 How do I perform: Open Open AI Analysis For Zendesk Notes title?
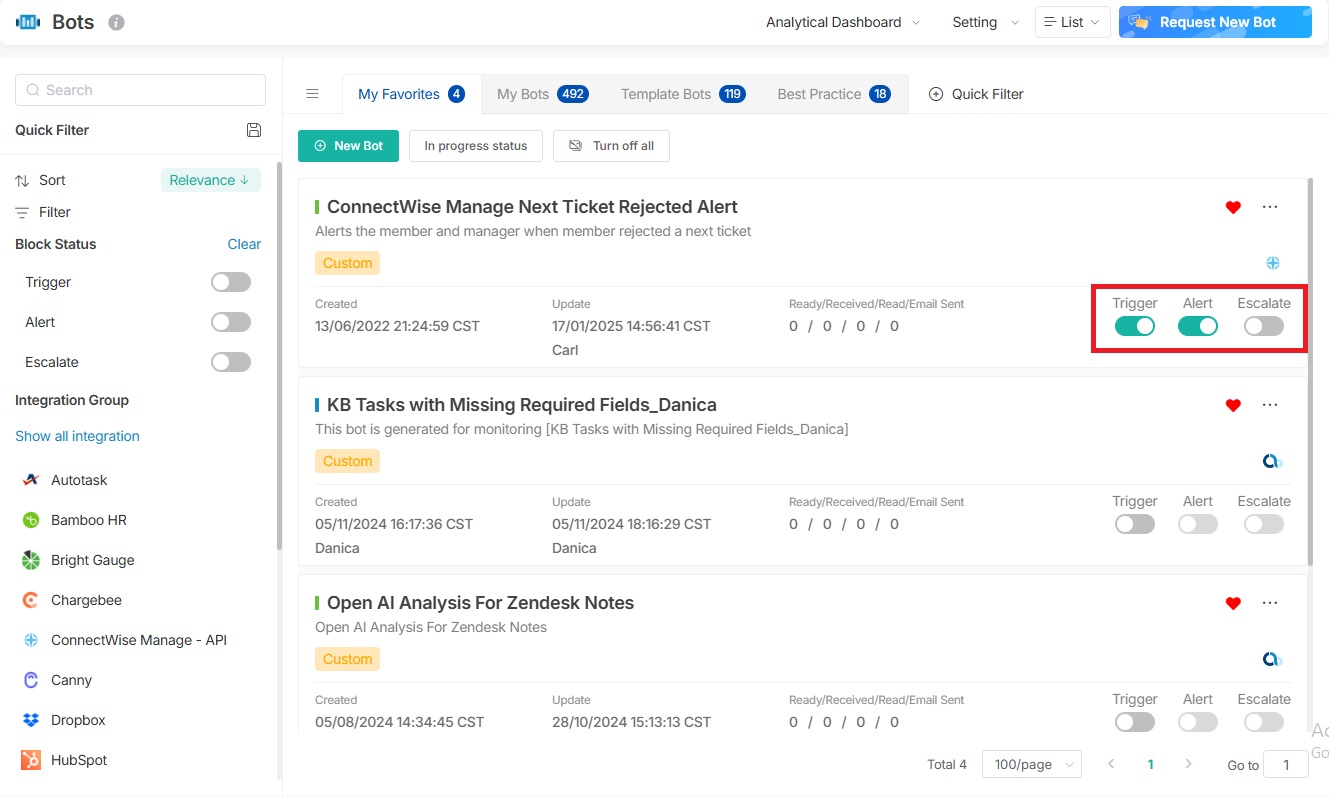click(x=480, y=603)
